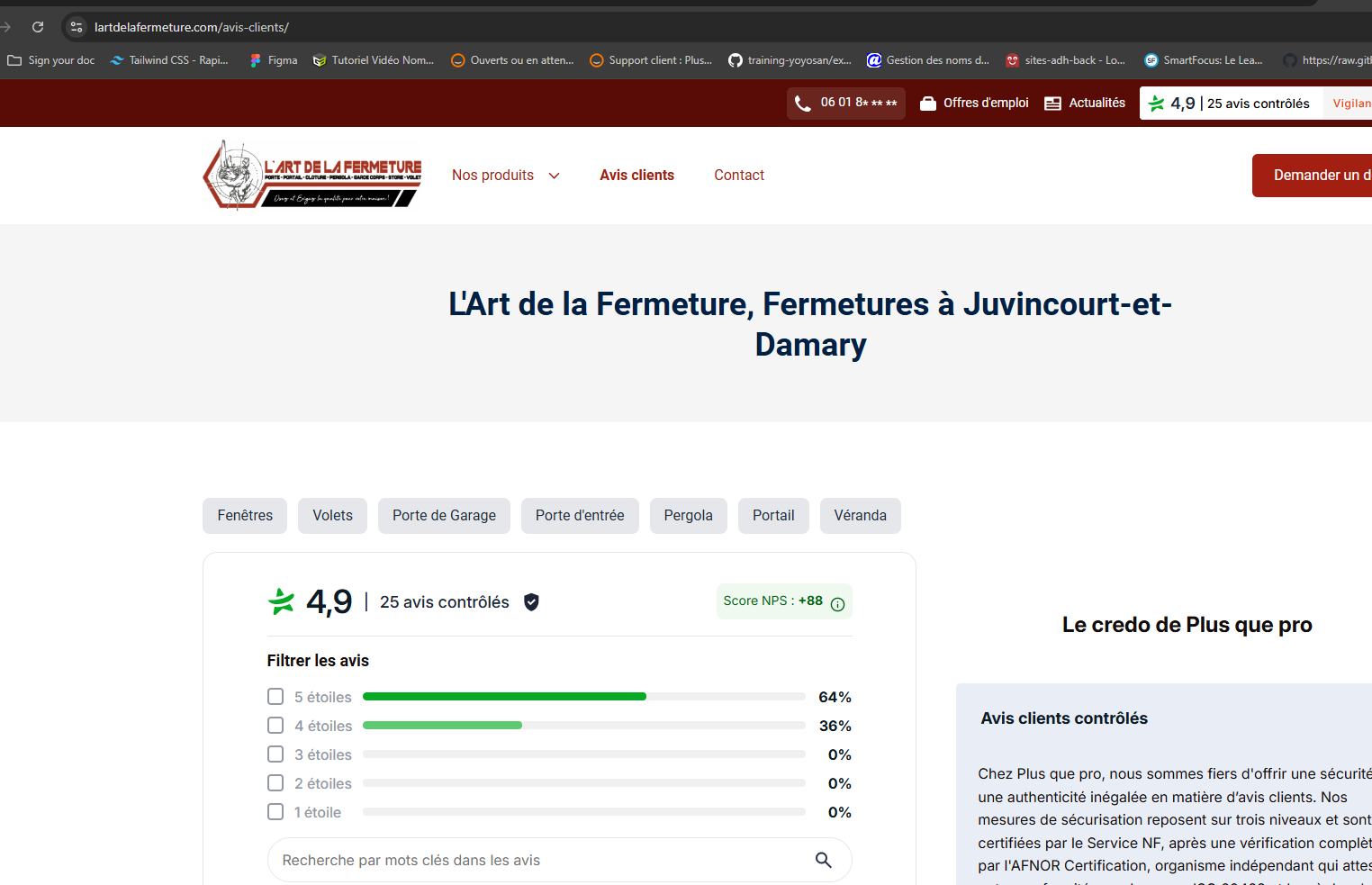Open the Tailwind CSS bookmark

pyautogui.click(x=169, y=60)
